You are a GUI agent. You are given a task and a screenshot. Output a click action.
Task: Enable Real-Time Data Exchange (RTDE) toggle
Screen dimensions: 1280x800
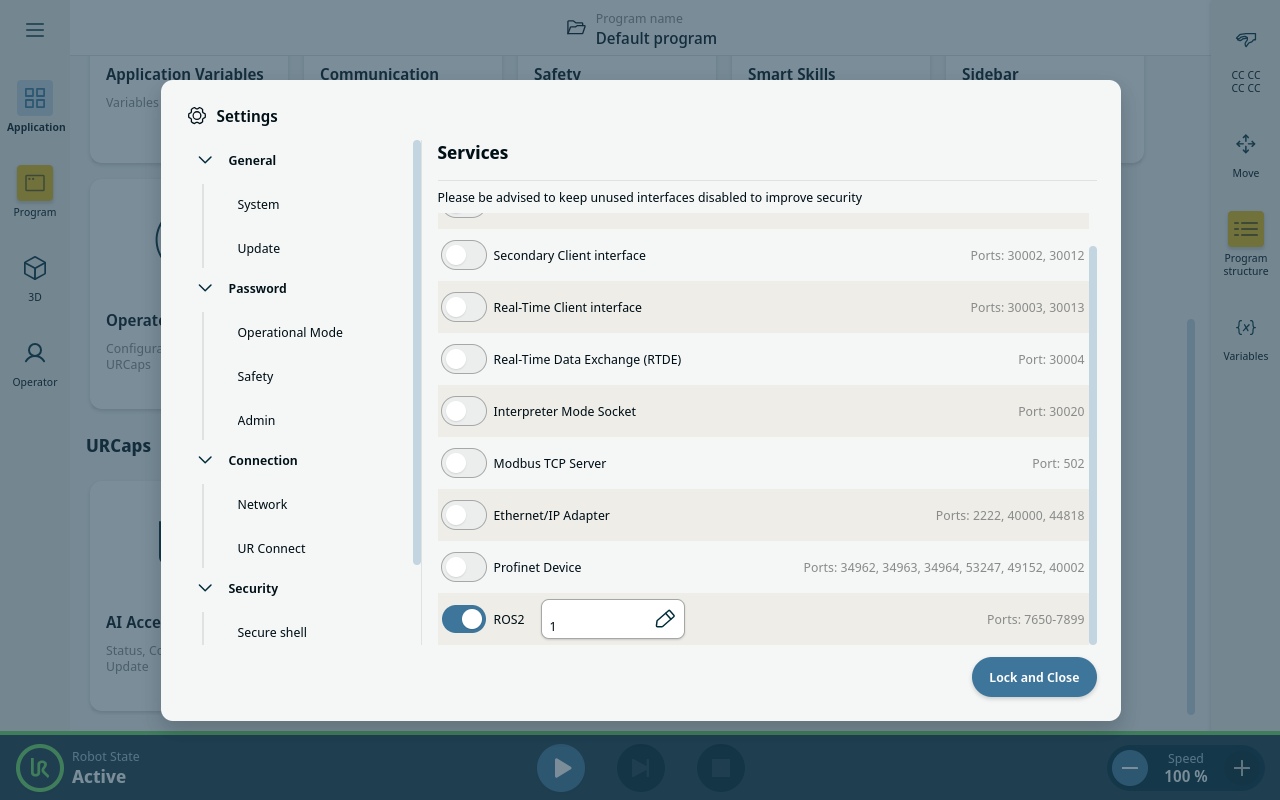tap(464, 359)
